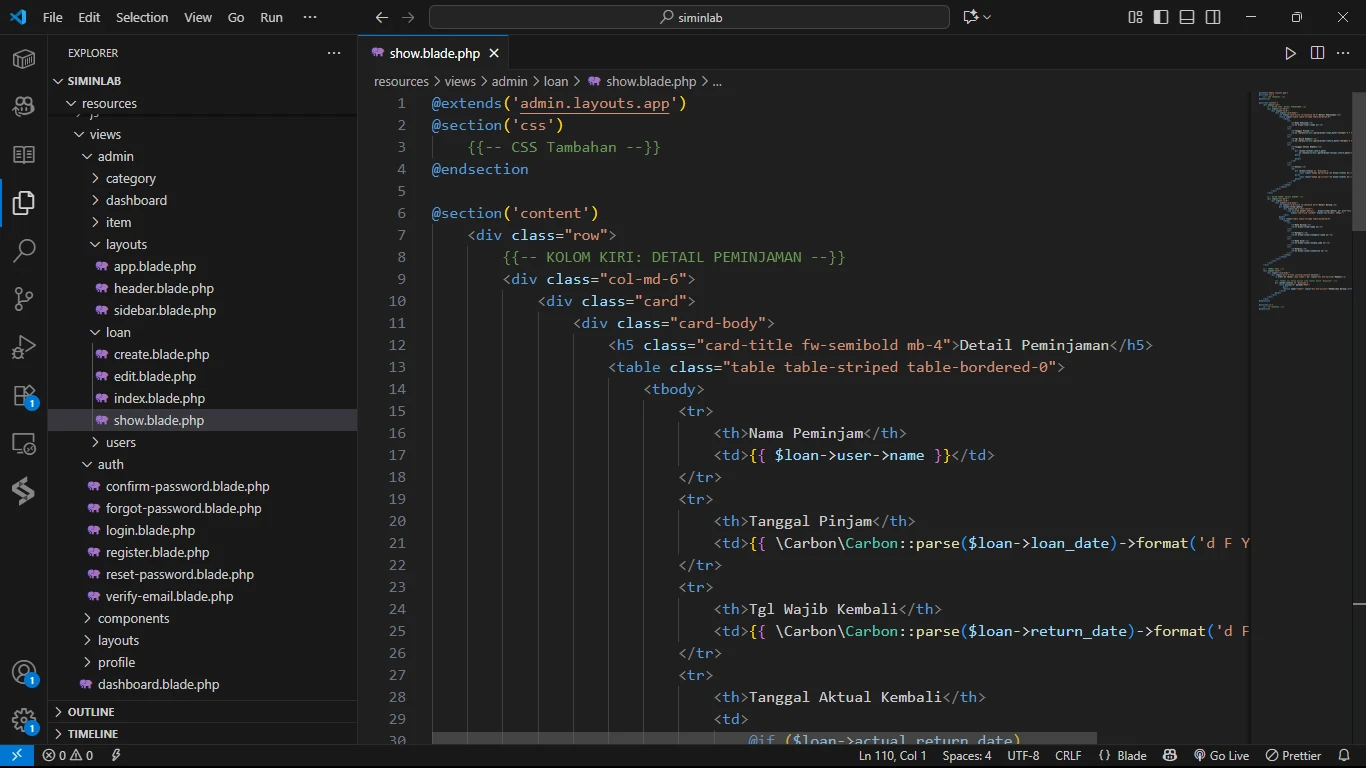Expand the OUTLINE section
The image size is (1366, 768).
(91, 712)
